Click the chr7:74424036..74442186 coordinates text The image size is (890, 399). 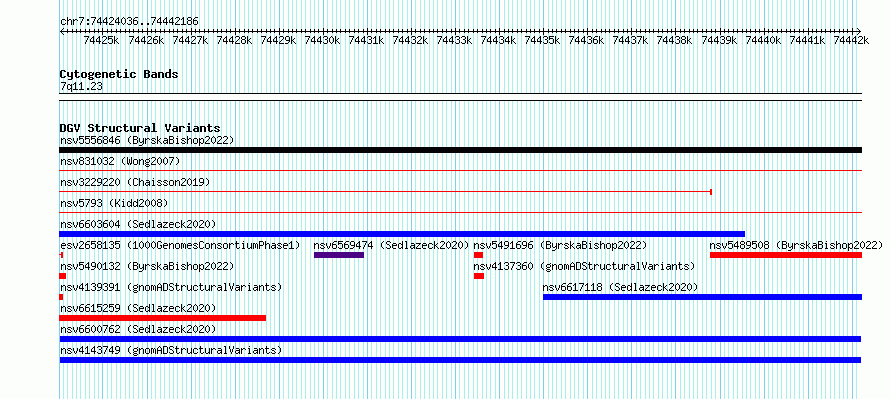pos(129,22)
